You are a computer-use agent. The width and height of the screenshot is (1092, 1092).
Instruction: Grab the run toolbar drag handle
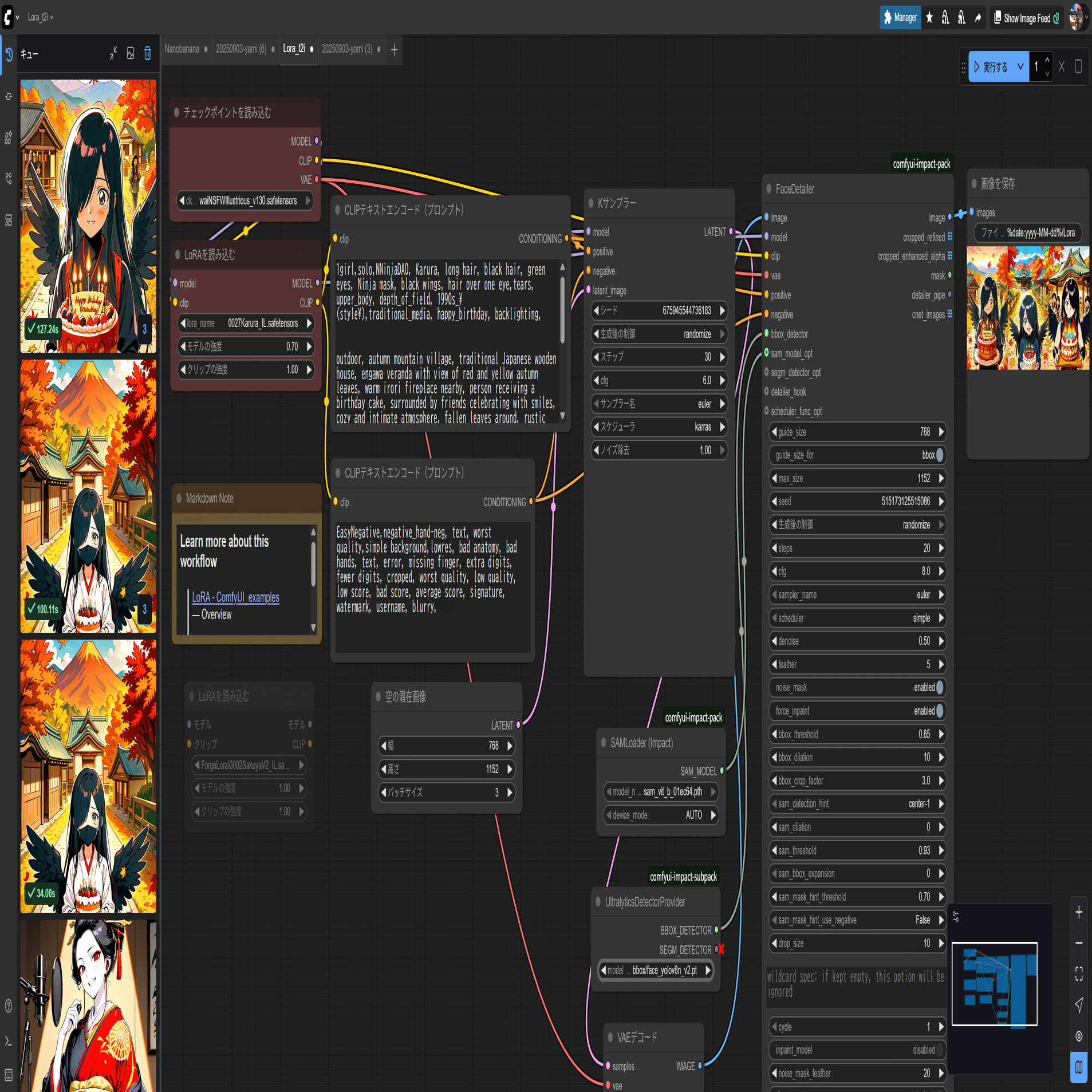click(963, 68)
